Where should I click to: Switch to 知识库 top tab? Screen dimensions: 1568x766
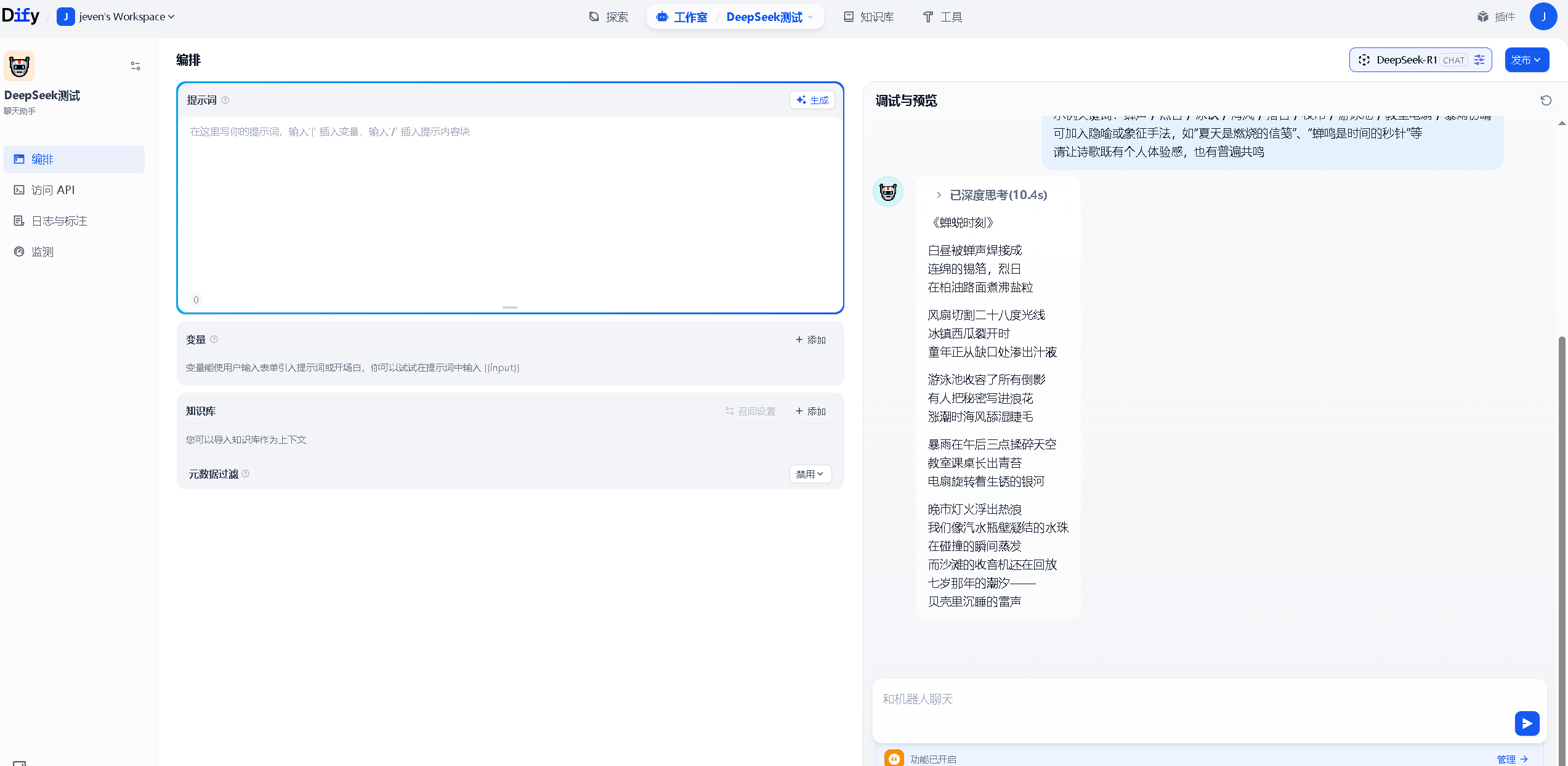point(869,17)
